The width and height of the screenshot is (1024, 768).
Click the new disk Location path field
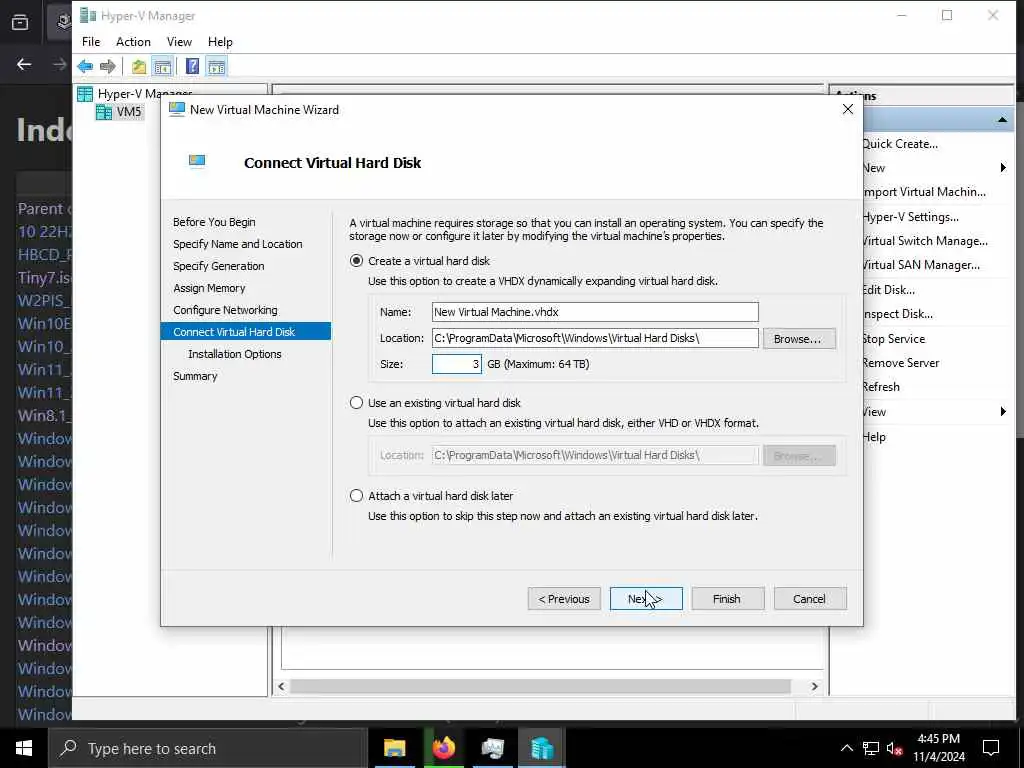tap(595, 338)
